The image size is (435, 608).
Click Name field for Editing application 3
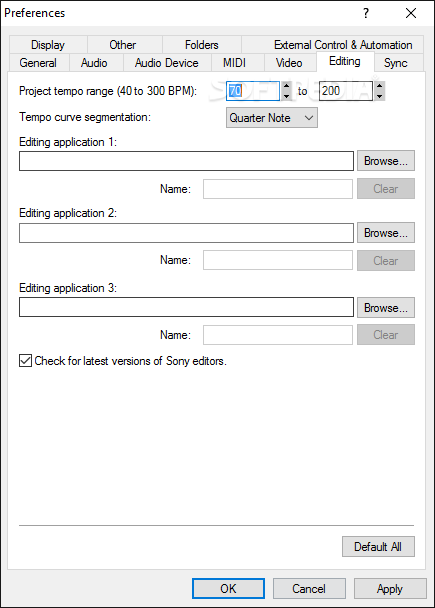click(278, 335)
